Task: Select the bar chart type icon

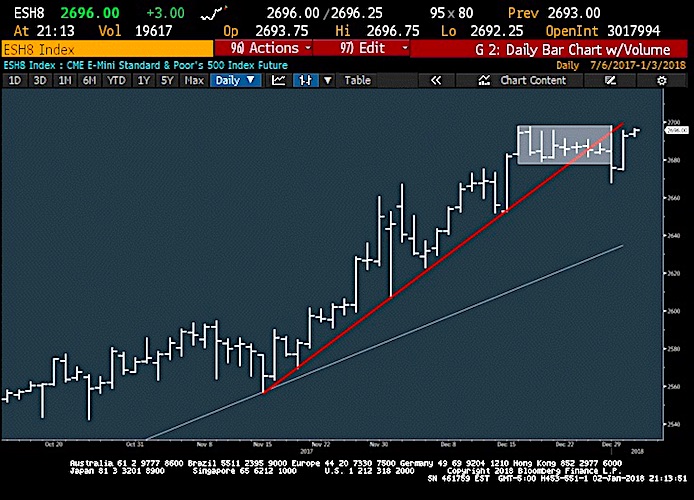Action: pyautogui.click(x=305, y=81)
